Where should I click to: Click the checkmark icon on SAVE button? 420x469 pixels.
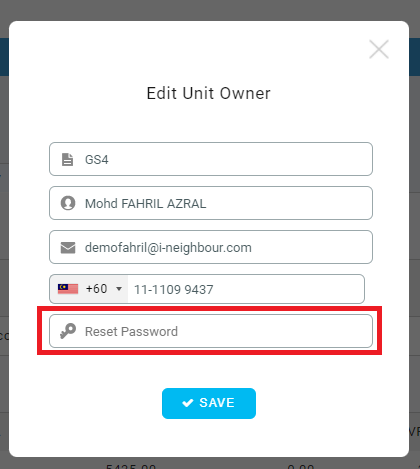click(188, 403)
